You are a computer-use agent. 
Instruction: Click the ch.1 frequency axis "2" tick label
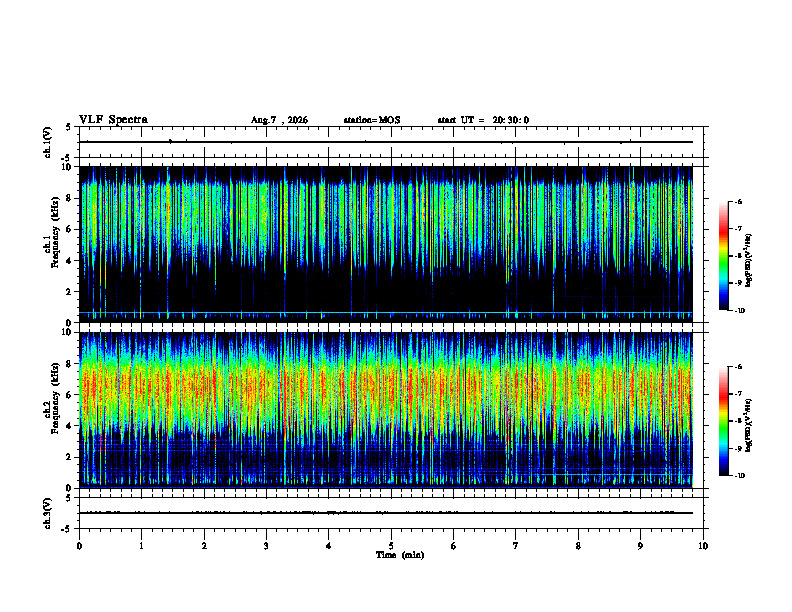(x=70, y=292)
